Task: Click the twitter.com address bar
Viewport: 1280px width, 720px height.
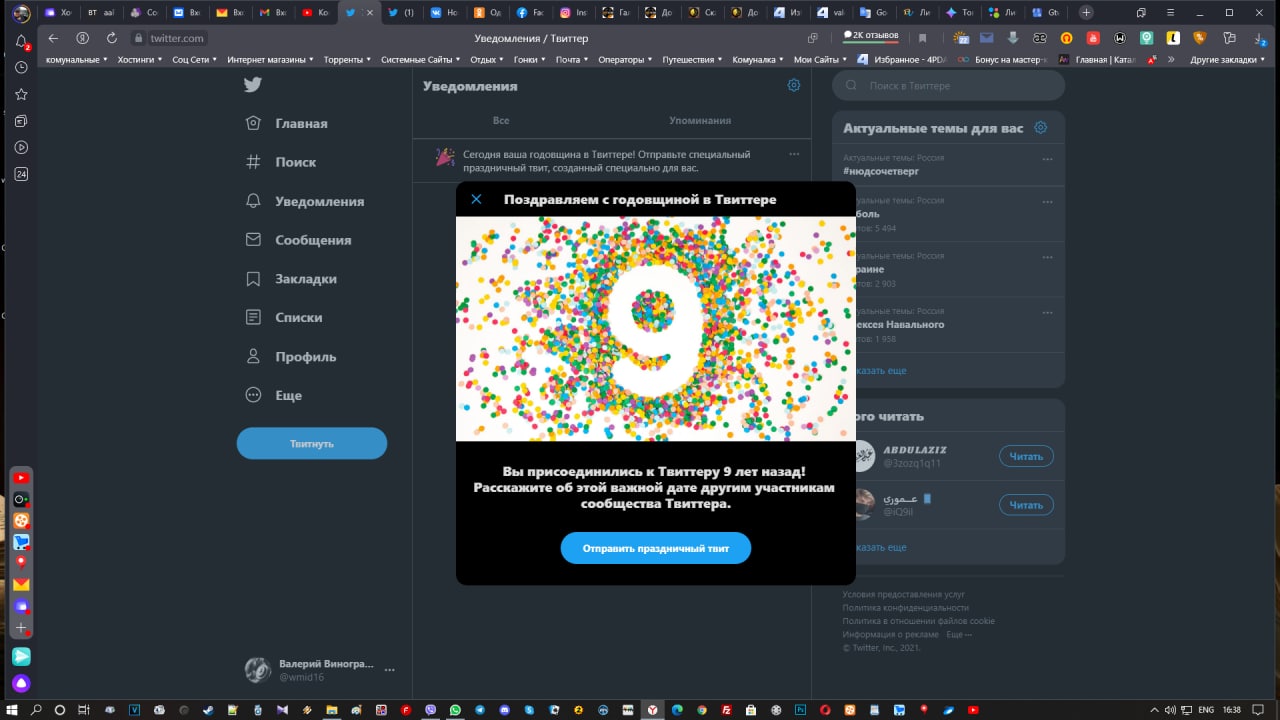Action: (x=178, y=38)
